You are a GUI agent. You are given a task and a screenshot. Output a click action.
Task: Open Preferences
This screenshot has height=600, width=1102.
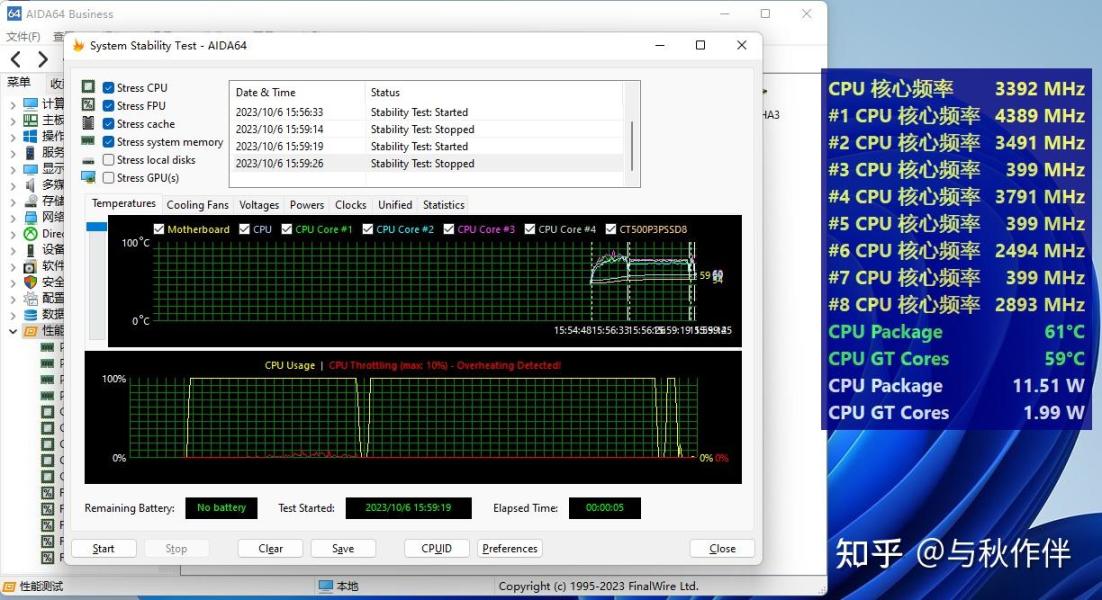tap(510, 549)
